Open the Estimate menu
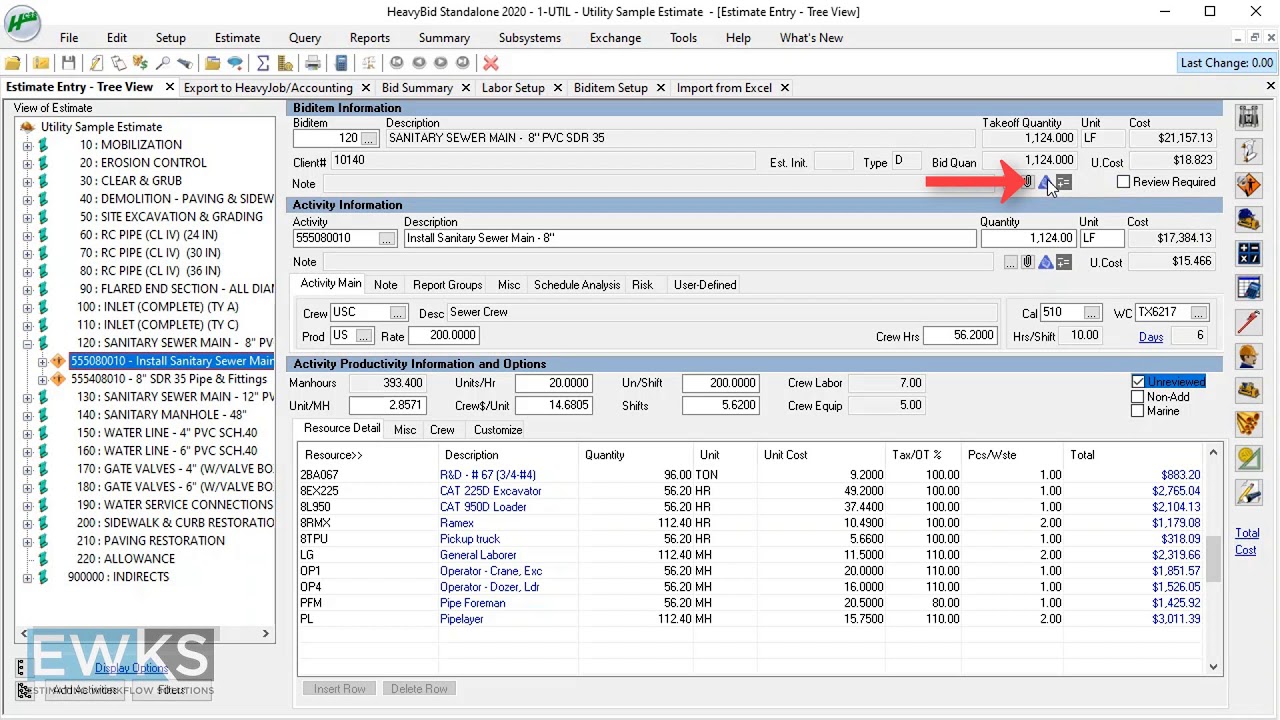Image resolution: width=1280 pixels, height=720 pixels. click(237, 38)
